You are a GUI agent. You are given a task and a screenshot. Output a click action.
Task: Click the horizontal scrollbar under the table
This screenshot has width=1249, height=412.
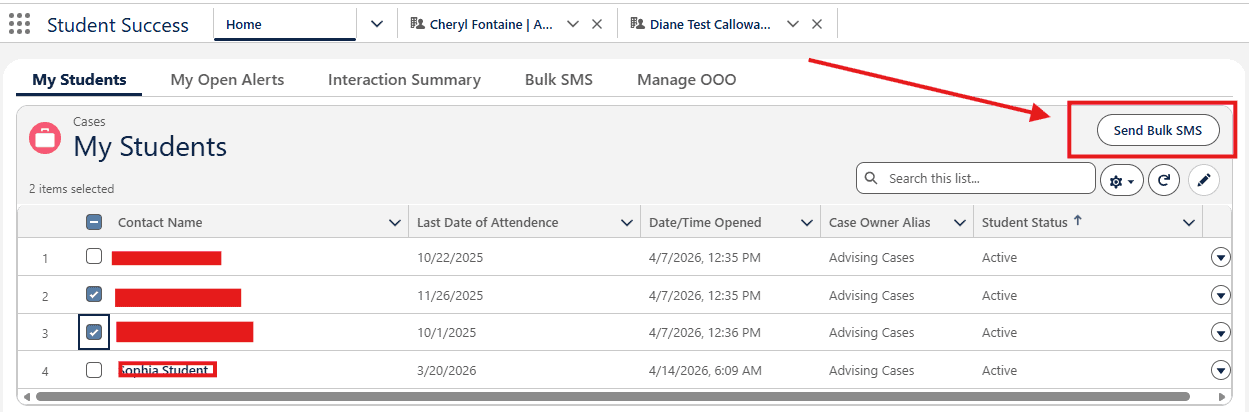pos(612,396)
